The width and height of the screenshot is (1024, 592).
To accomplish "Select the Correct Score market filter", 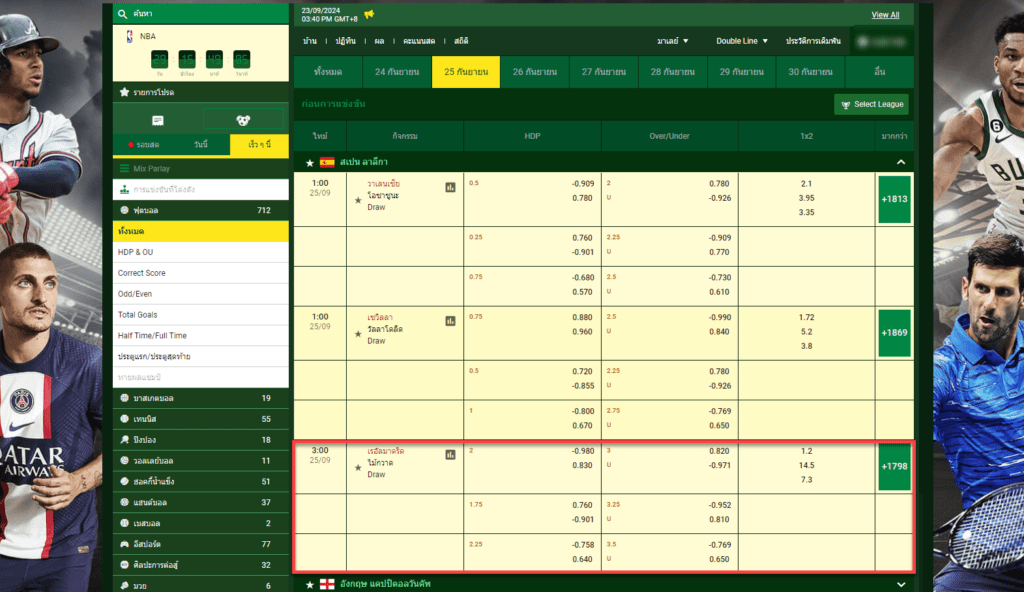I will point(200,273).
